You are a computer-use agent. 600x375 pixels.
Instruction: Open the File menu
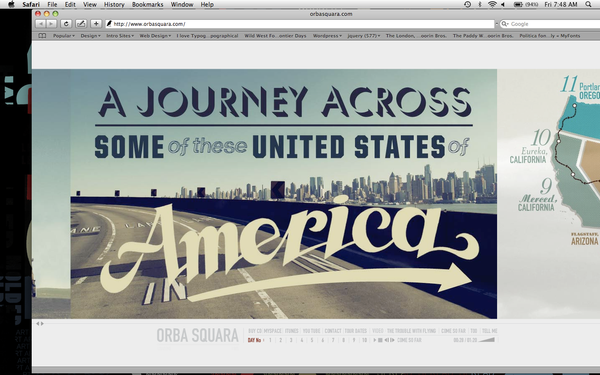52,4
